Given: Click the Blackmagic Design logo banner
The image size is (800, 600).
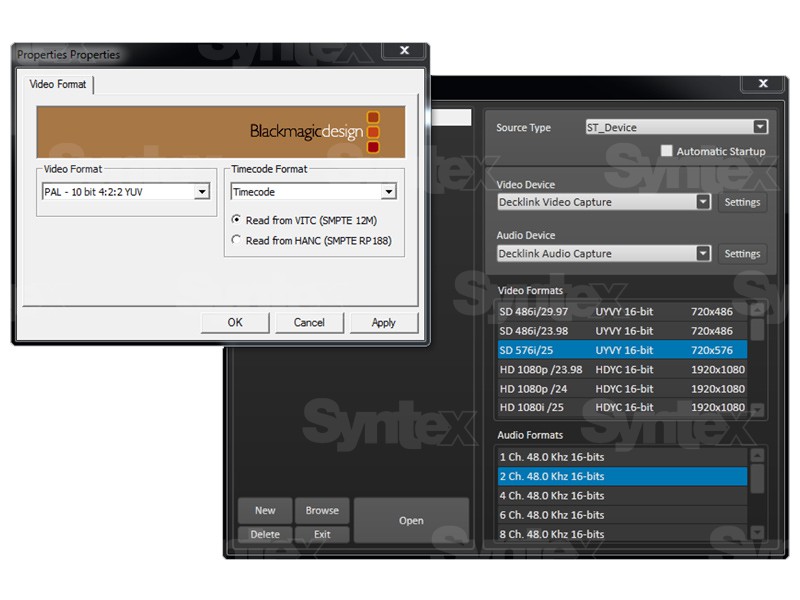Looking at the screenshot, I should [220, 131].
